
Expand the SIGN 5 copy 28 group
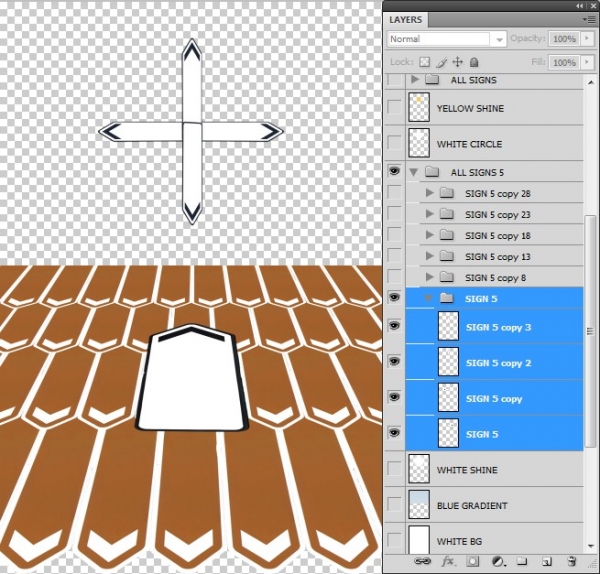coord(429,193)
